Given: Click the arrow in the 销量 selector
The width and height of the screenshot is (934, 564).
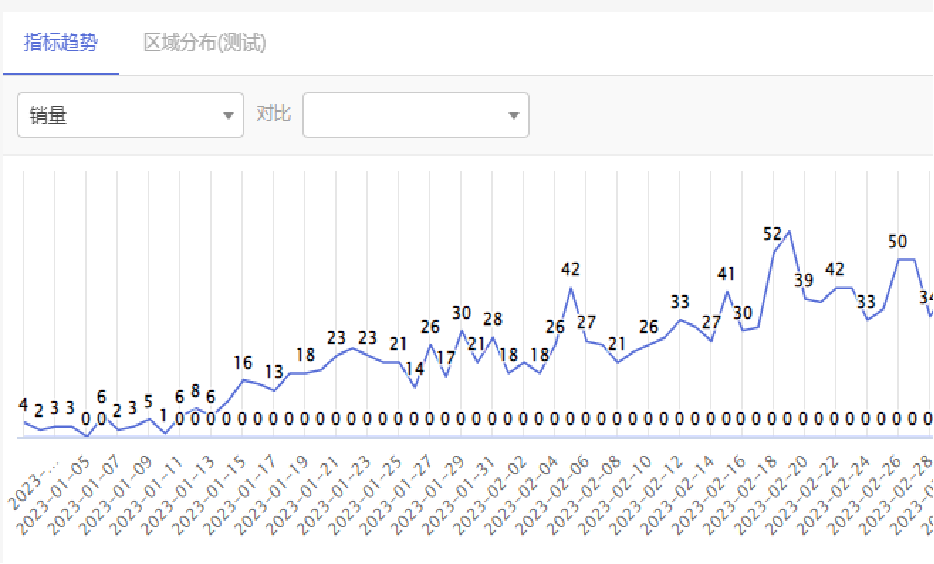Looking at the screenshot, I should point(228,116).
